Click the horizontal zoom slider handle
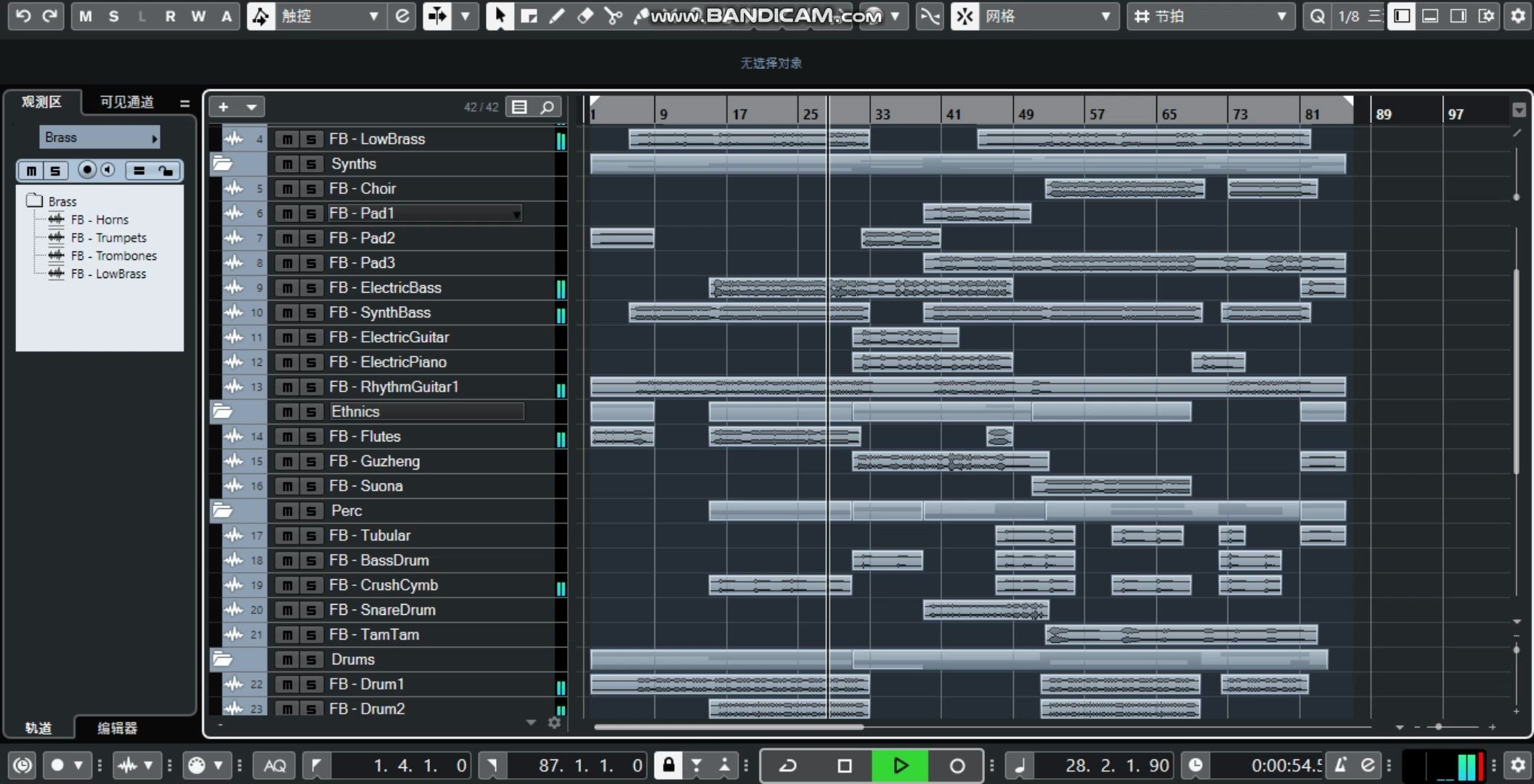 [1438, 726]
